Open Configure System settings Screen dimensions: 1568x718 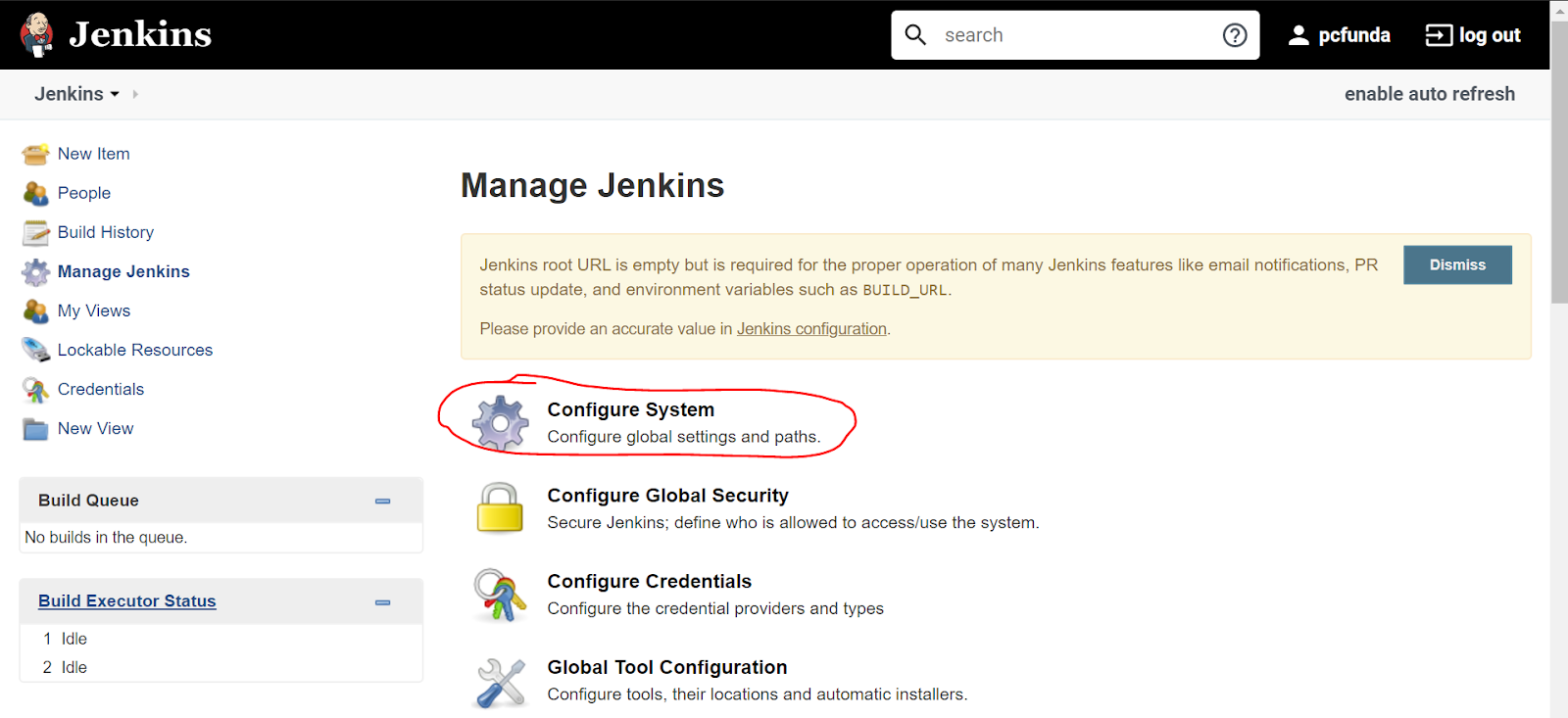(x=631, y=409)
